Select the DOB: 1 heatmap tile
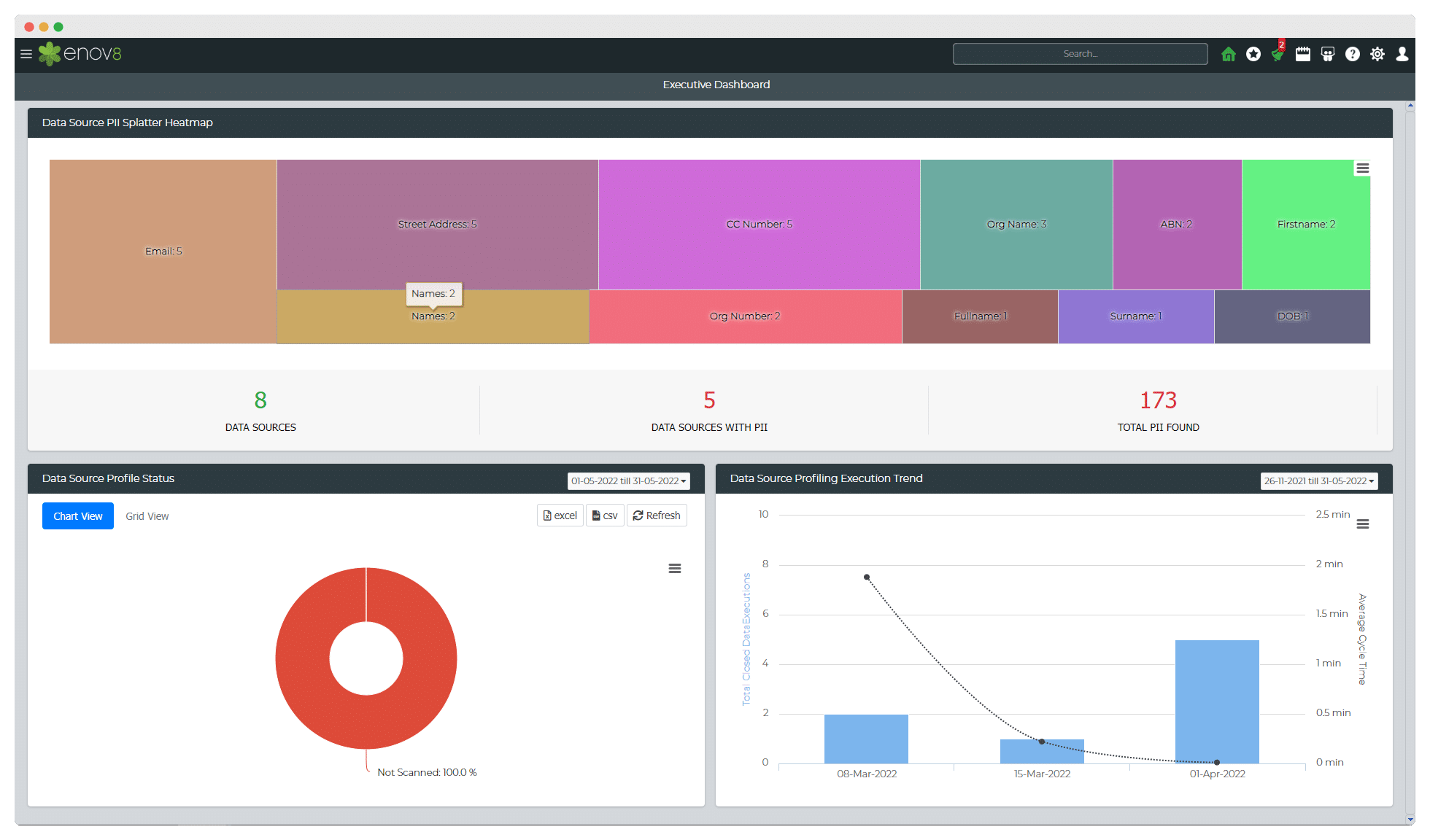The image size is (1430, 840). coord(1292,316)
